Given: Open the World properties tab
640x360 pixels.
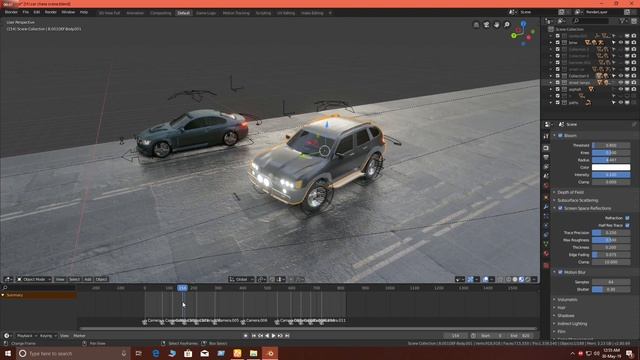Looking at the screenshot, I should point(546,185).
